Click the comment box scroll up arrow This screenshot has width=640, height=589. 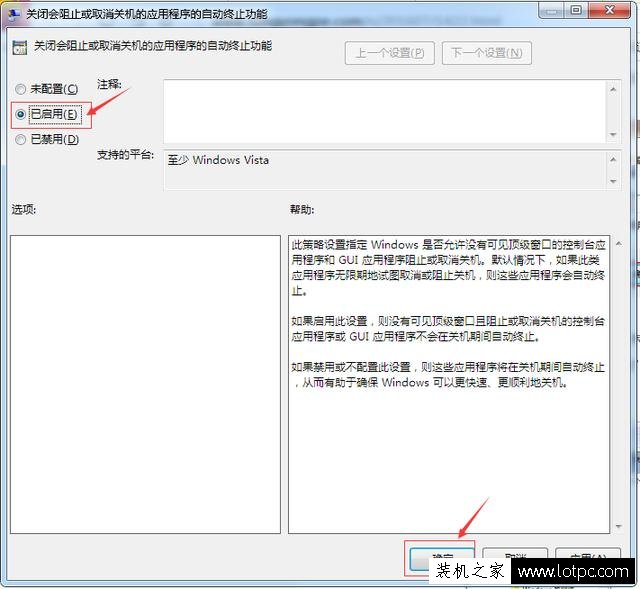point(613,89)
